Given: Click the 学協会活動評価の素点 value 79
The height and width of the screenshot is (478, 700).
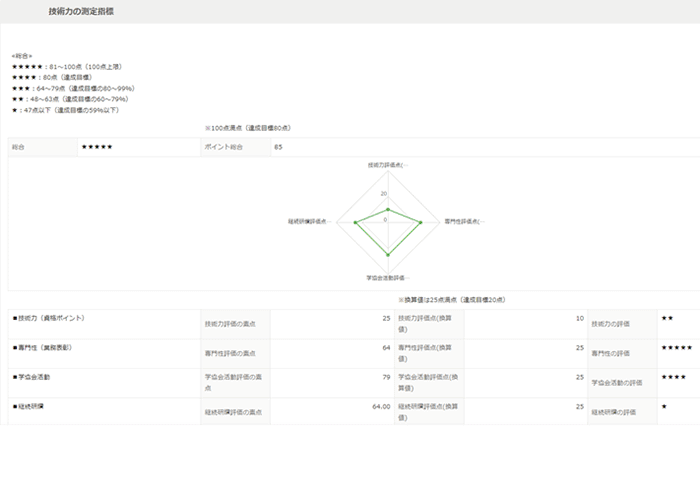Looking at the screenshot, I should (x=385, y=377).
